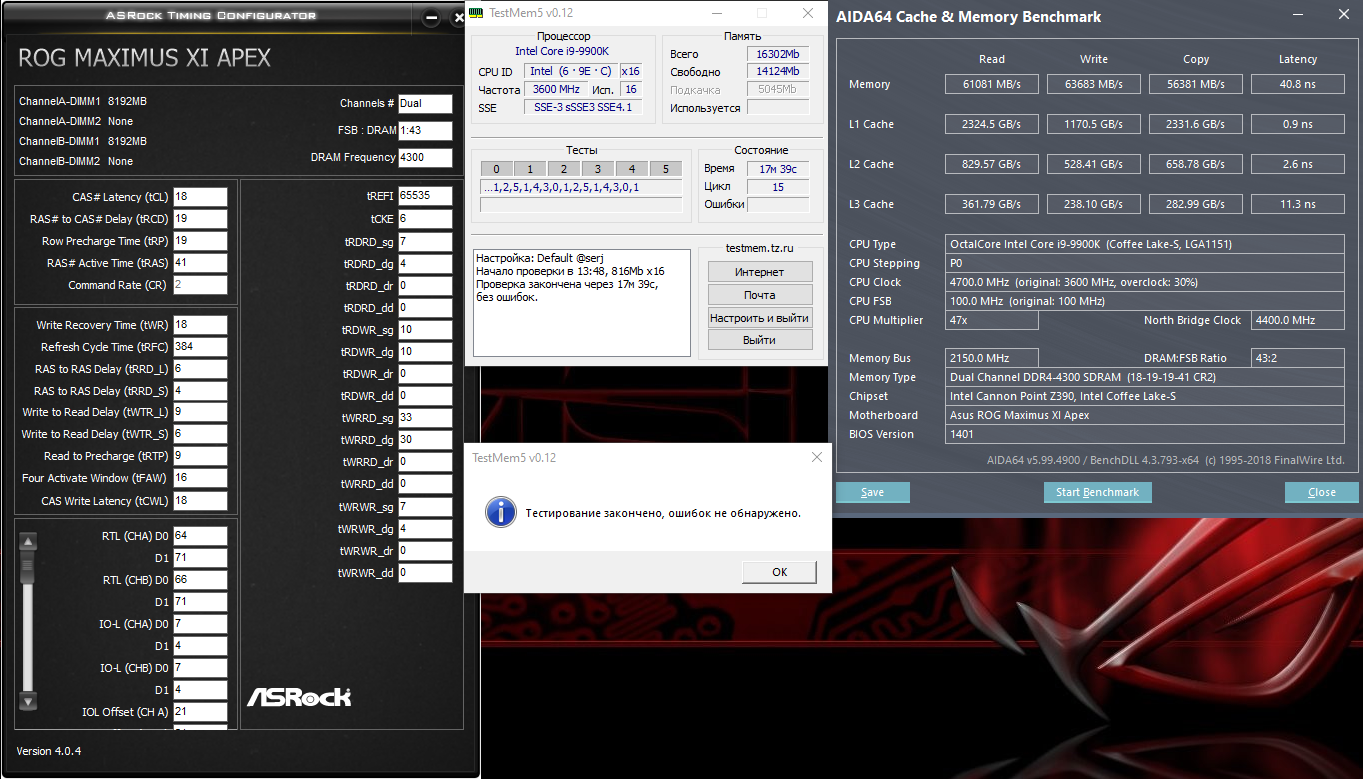The height and width of the screenshot is (779, 1363).
Task: Close the TestMem5 completion message dialog
Action: tap(817, 457)
